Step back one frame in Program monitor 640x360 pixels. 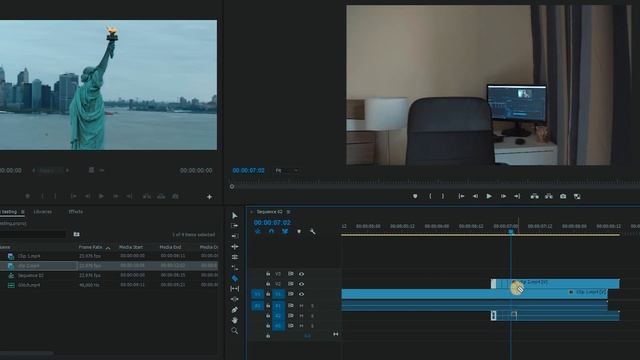[475, 196]
